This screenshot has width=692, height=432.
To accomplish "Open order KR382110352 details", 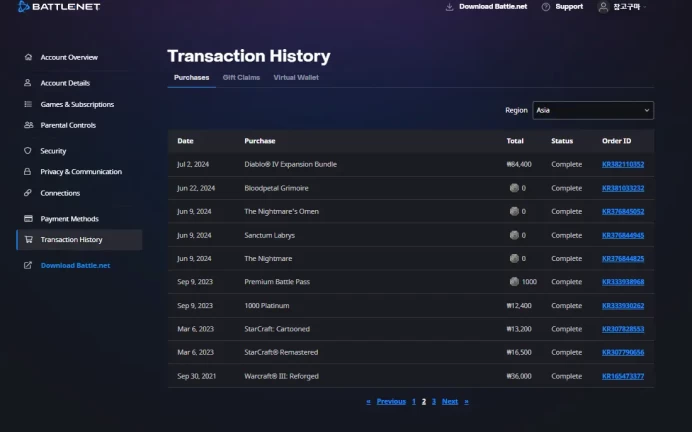I will click(x=623, y=164).
